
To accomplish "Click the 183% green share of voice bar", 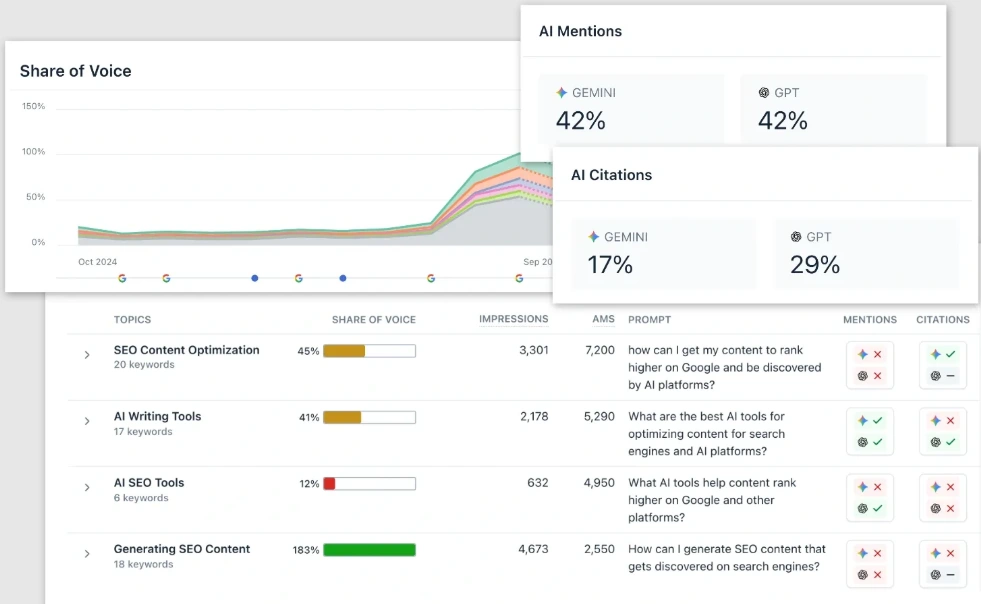I will [x=369, y=550].
